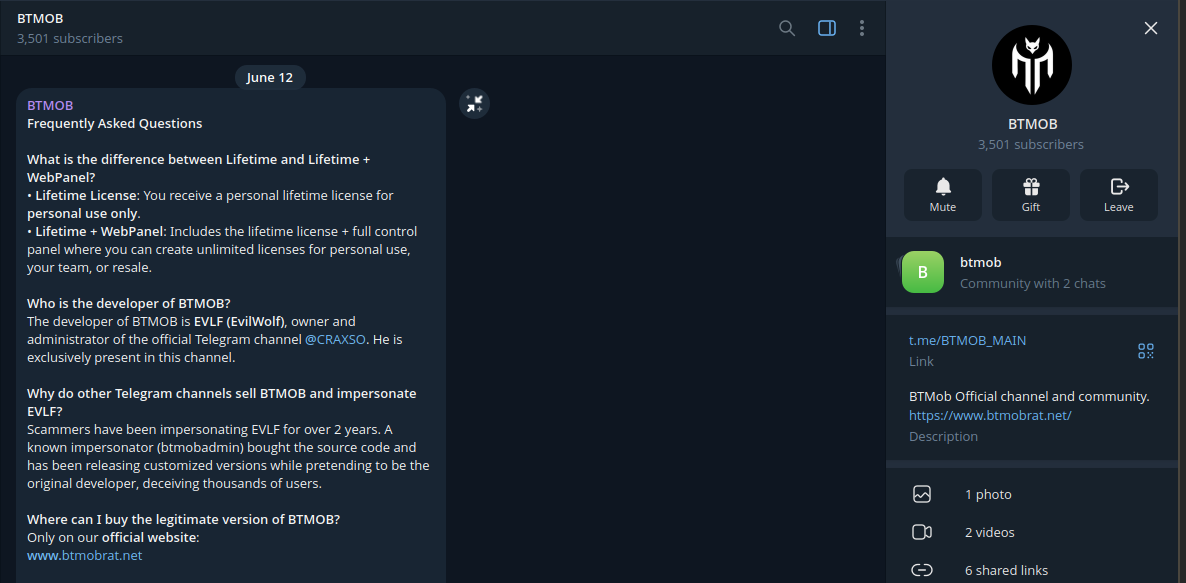Click the video camera icon
The image size is (1186, 583).
click(921, 532)
